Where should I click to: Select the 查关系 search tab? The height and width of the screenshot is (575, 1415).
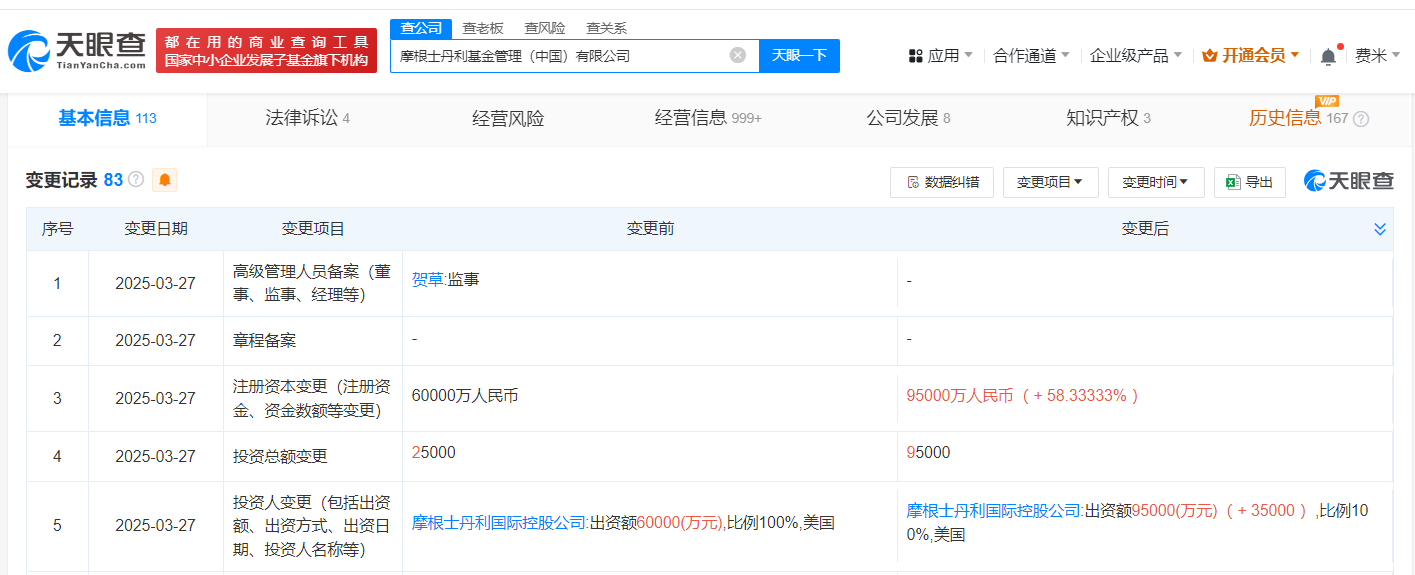pos(607,28)
